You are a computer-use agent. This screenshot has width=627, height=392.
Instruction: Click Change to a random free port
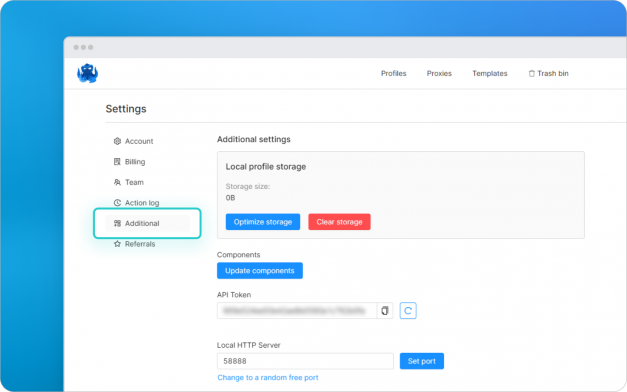(268, 378)
